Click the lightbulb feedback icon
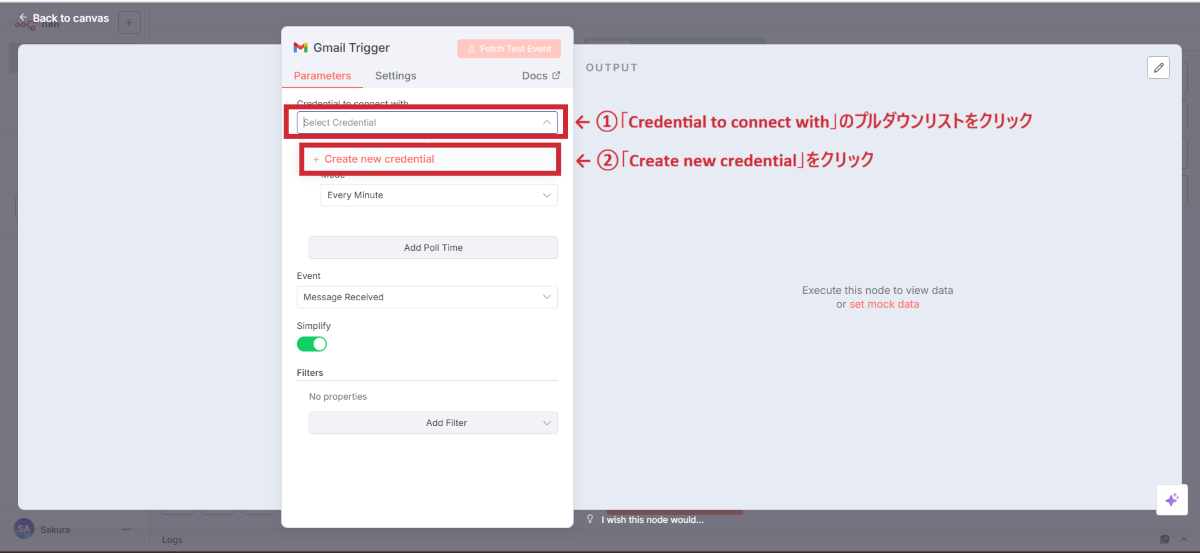 click(x=590, y=519)
